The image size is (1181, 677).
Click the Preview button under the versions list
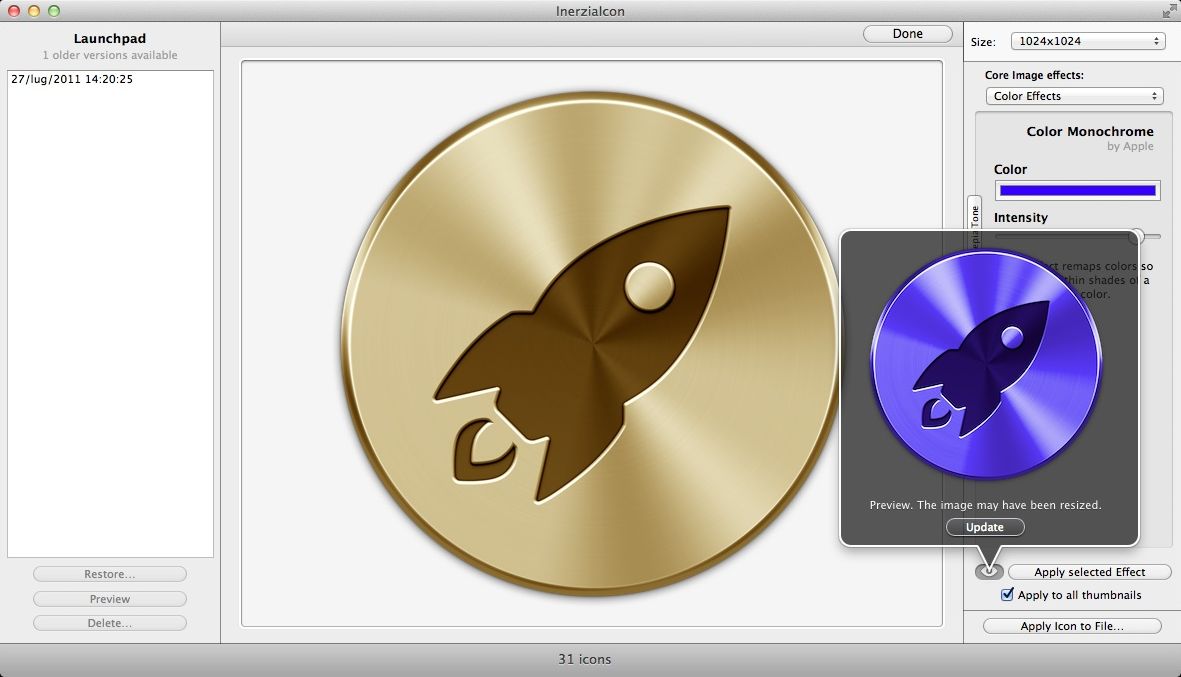[110, 599]
